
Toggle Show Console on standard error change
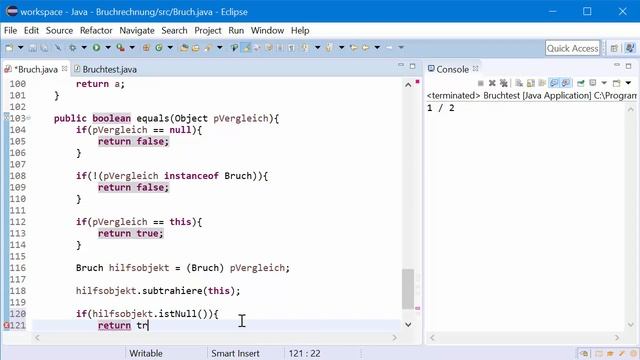pyautogui.click(x=566, y=83)
